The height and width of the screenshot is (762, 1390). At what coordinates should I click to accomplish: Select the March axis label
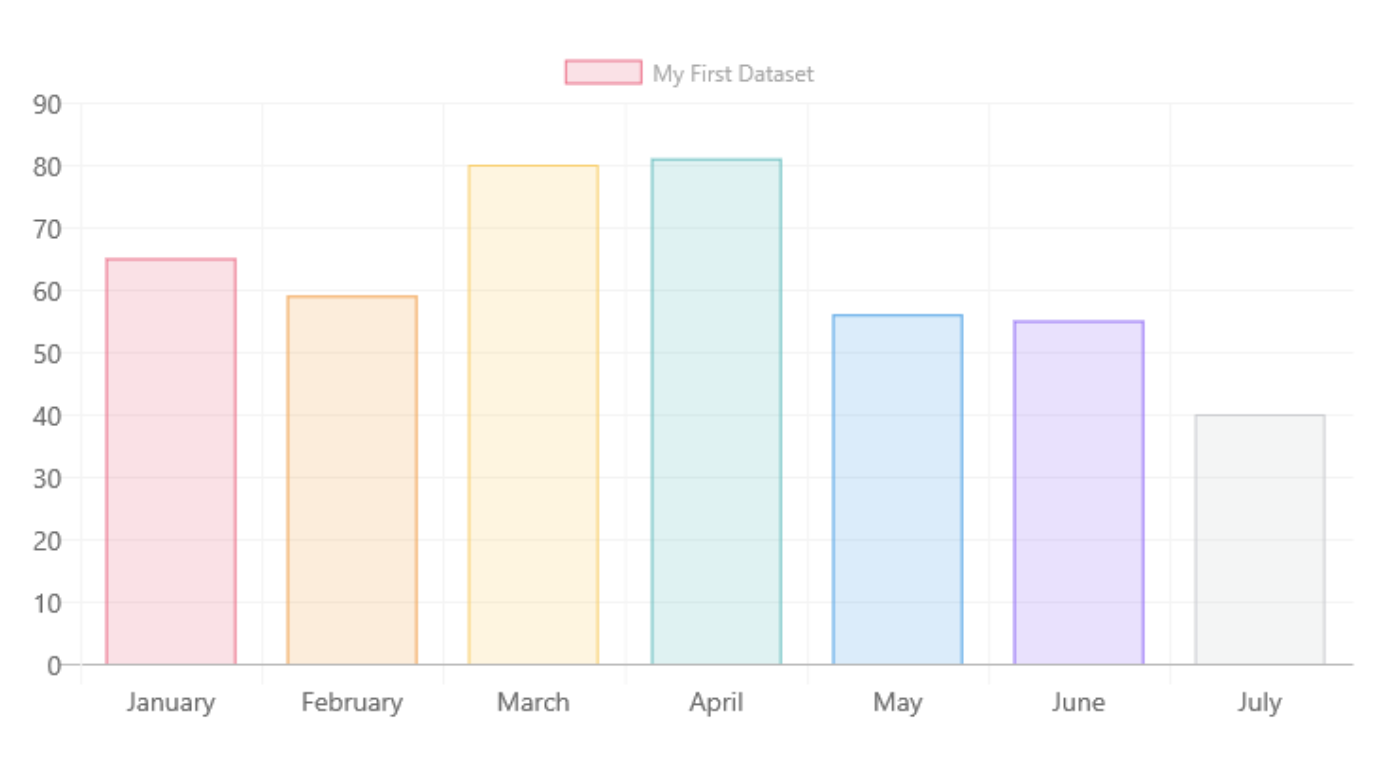534,702
